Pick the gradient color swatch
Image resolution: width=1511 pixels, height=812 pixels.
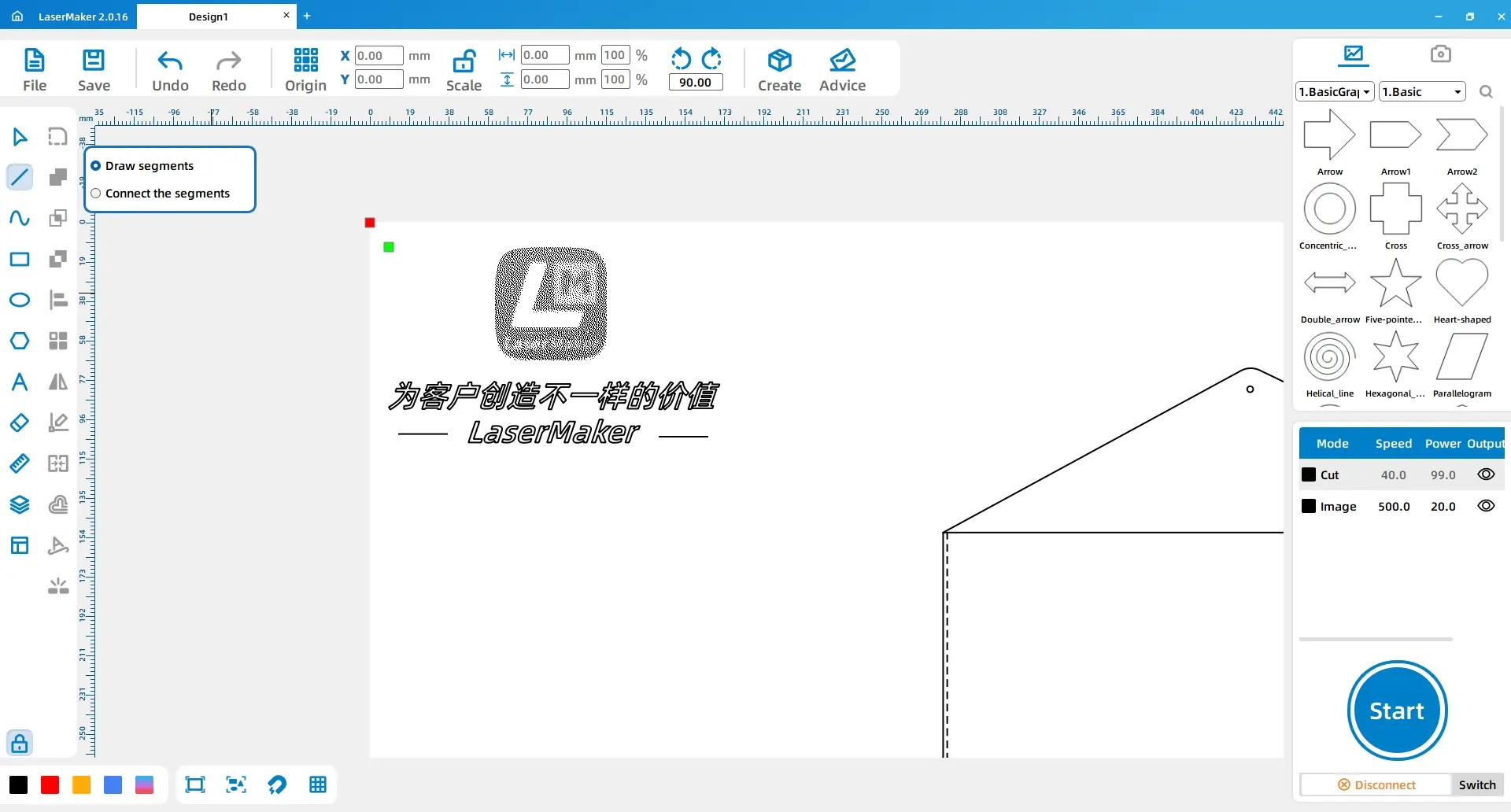(x=144, y=784)
